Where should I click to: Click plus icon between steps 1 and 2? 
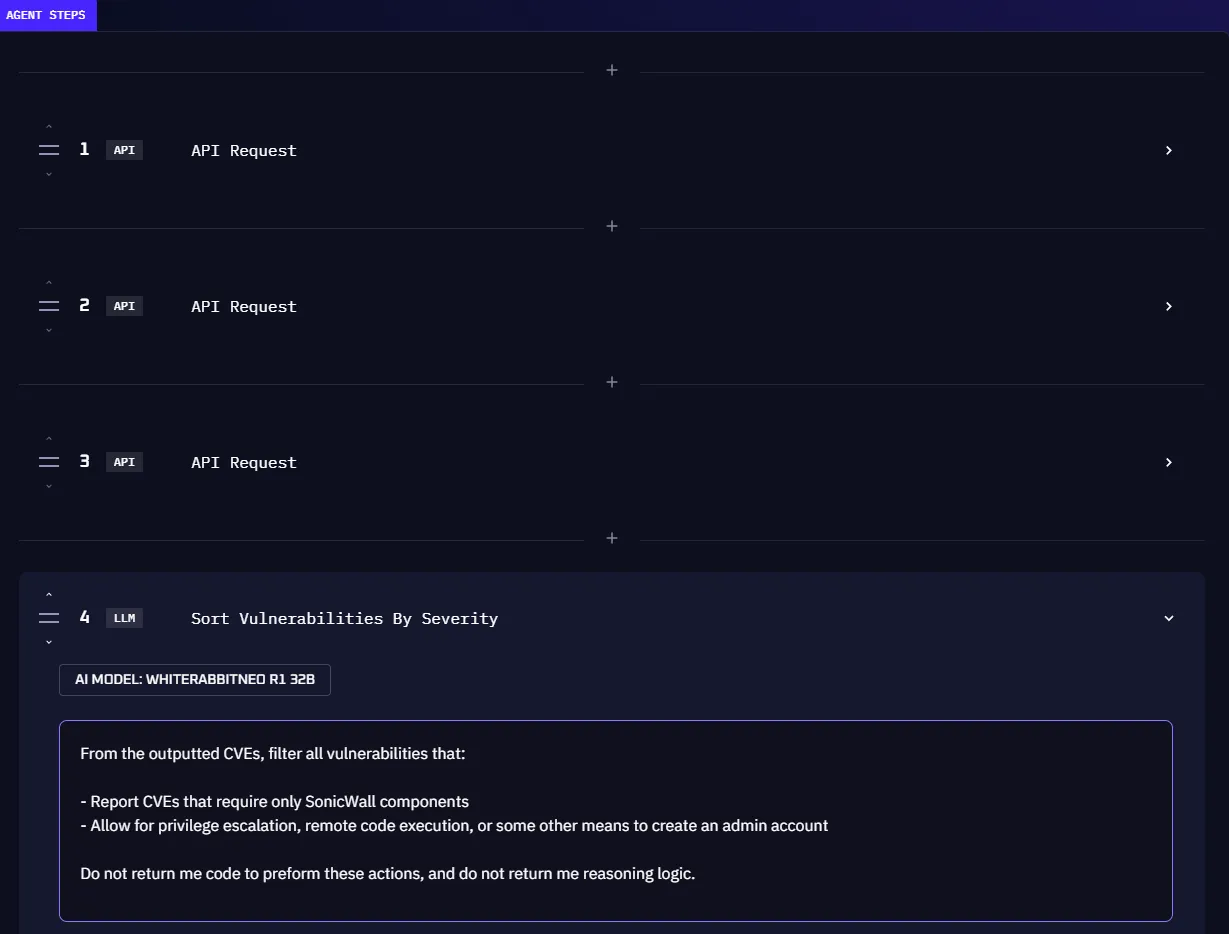point(611,226)
